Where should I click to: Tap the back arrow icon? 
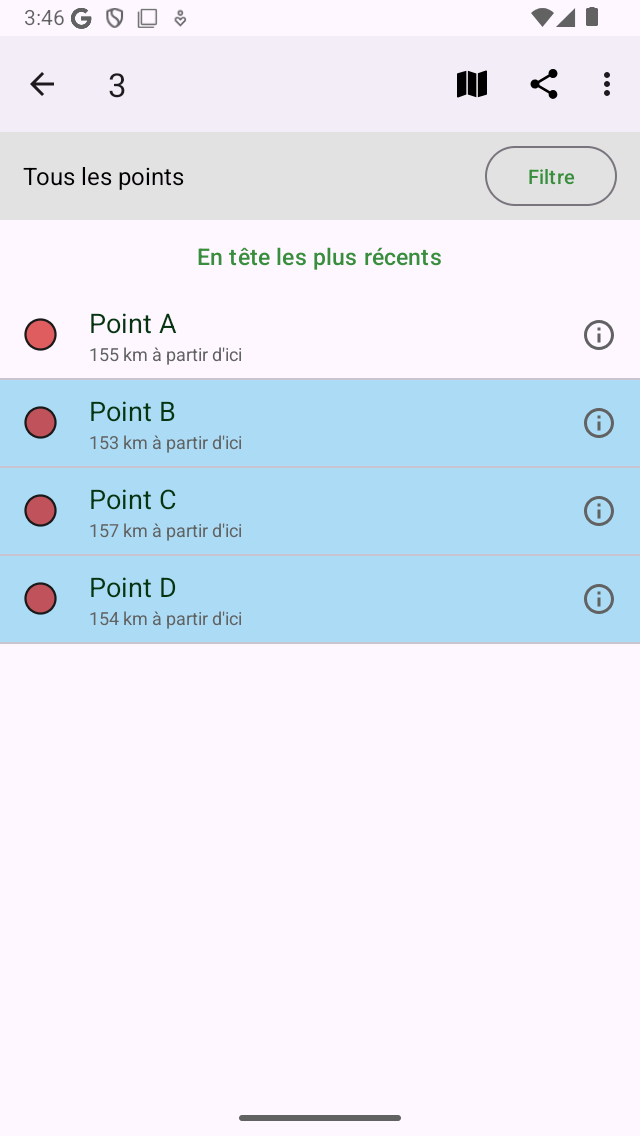(x=42, y=85)
